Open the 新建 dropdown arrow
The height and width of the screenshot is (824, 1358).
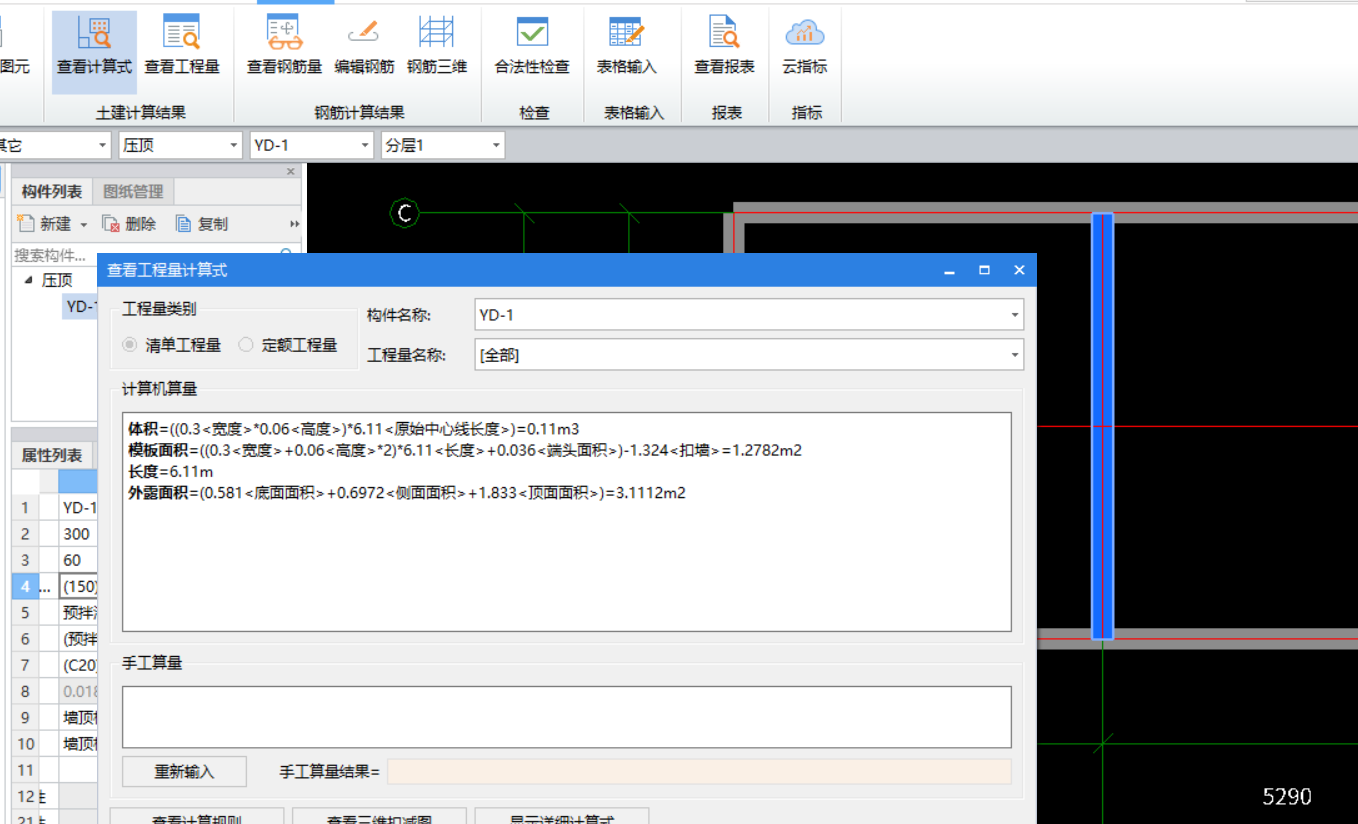84,224
